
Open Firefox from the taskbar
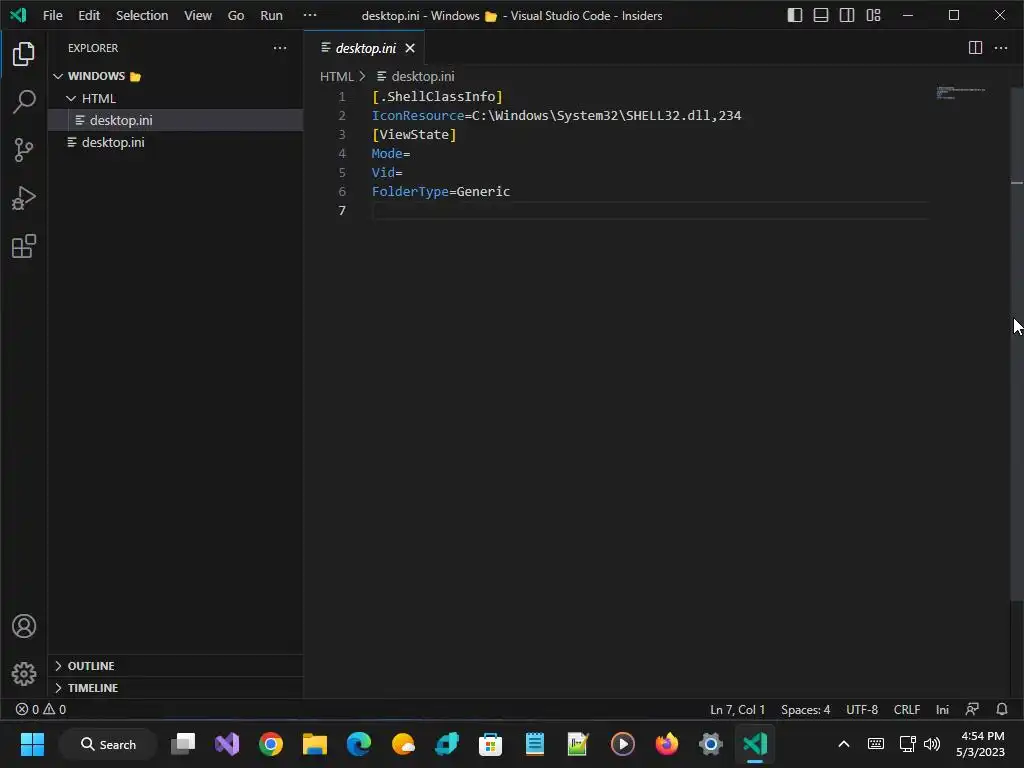coord(667,744)
